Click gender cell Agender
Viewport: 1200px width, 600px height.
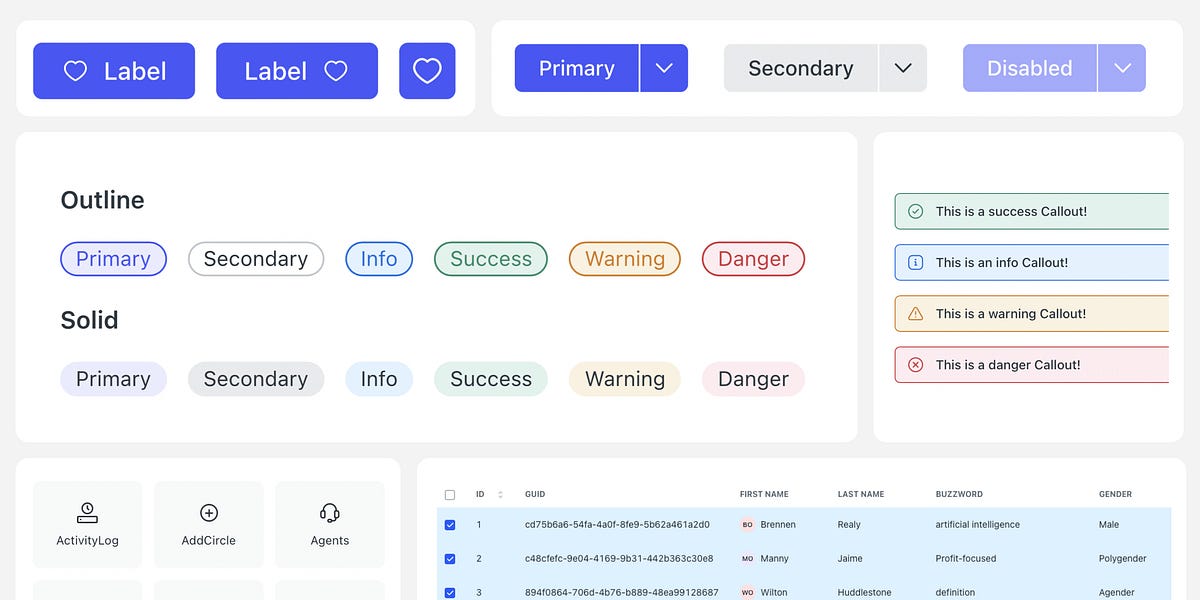(x=1116, y=593)
